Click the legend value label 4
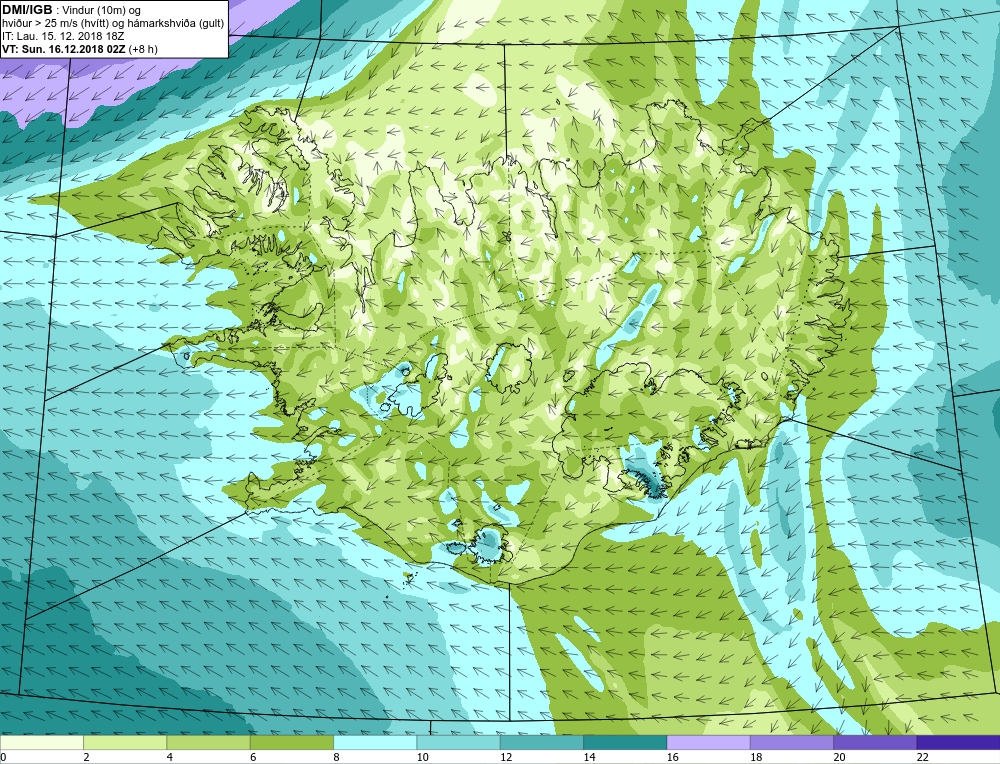 pos(170,757)
